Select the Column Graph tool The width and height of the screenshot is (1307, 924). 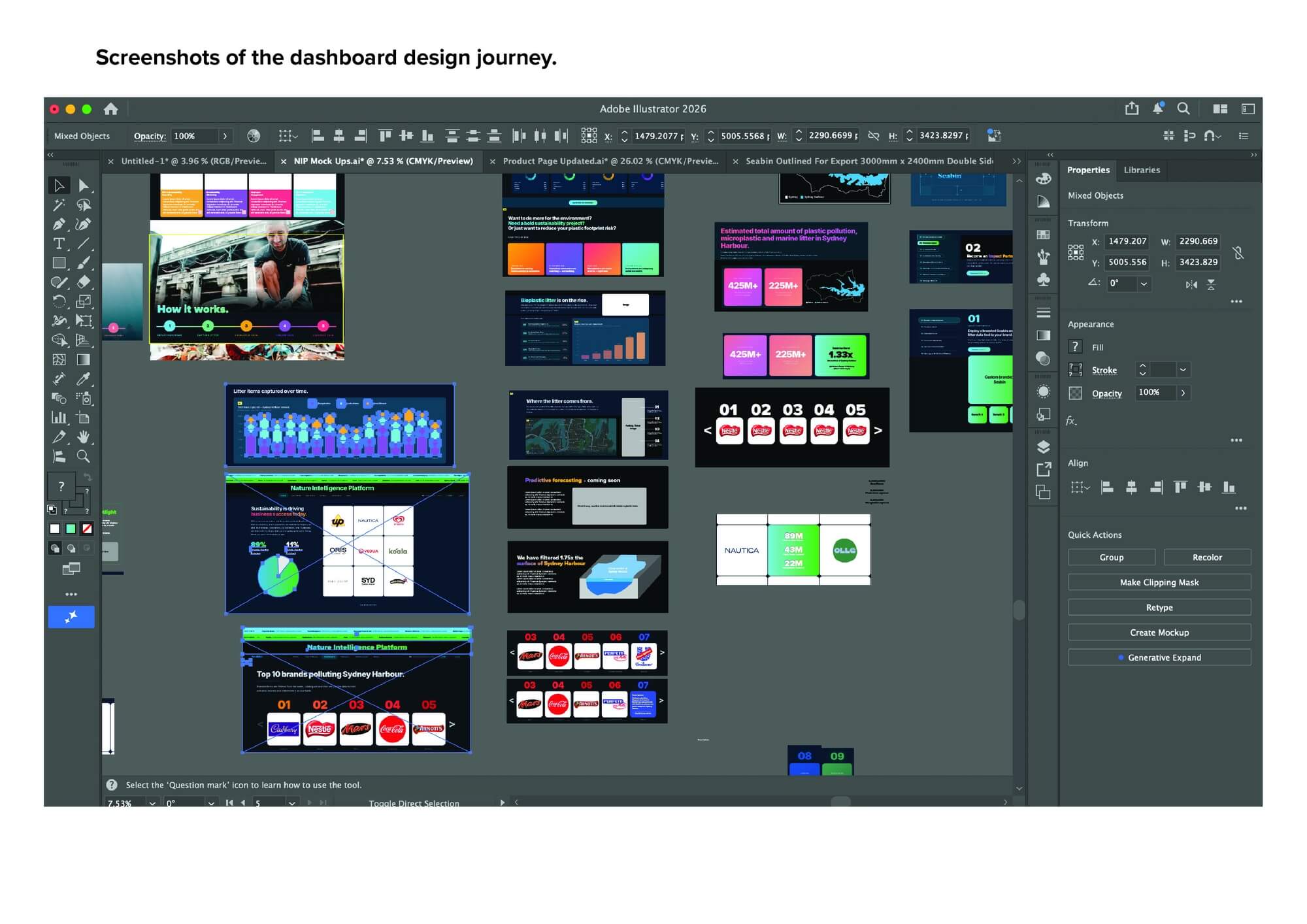pos(59,418)
